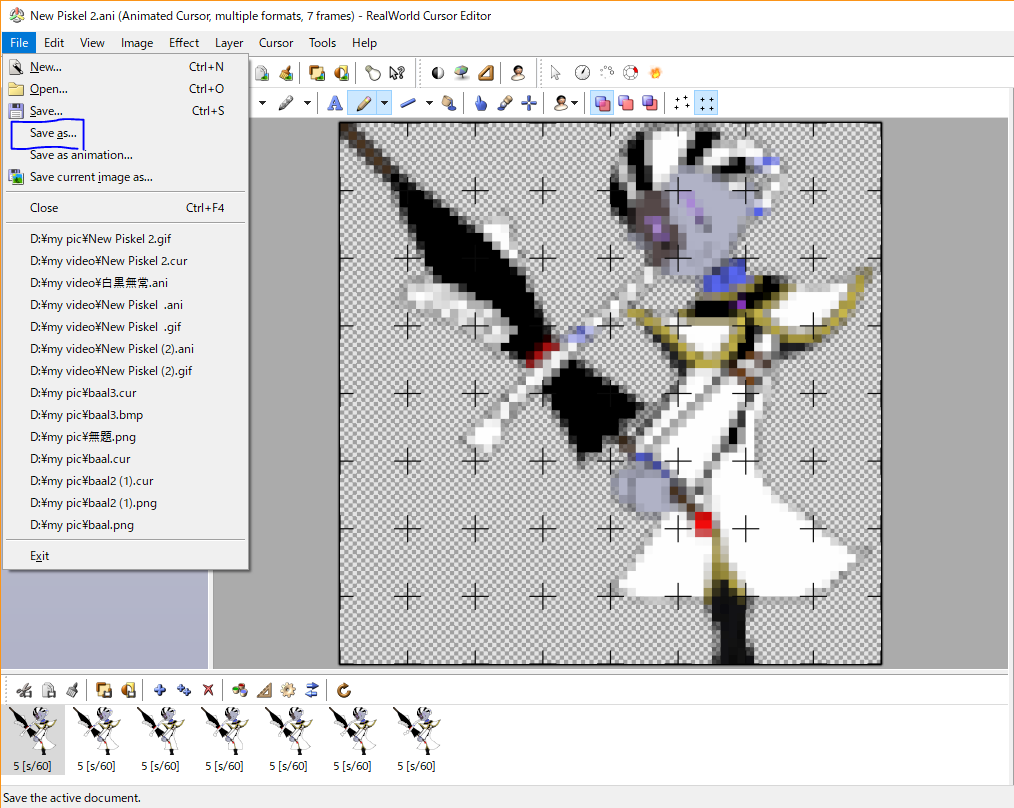Toggle the highlighted aligned-dots grid mode icon
Screen dimensions: 1014x808
[x=706, y=103]
